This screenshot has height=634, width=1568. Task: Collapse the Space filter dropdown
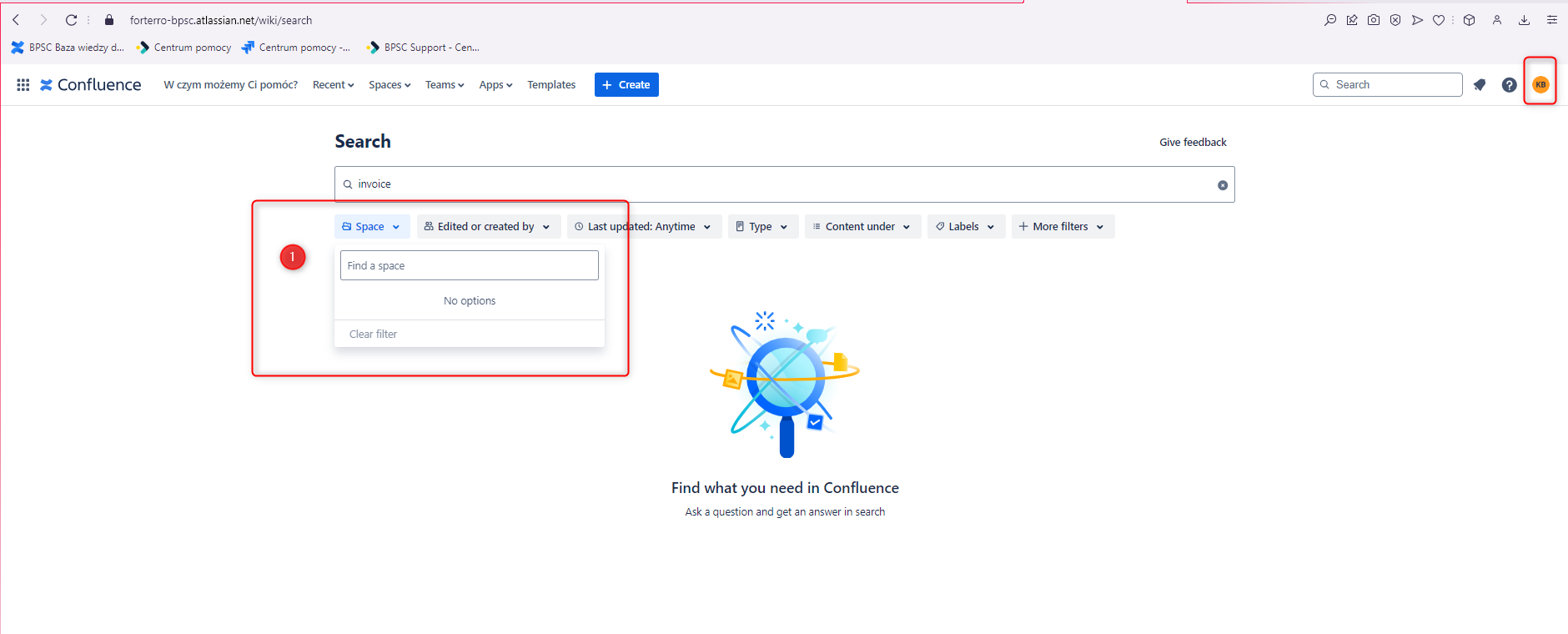pos(372,227)
